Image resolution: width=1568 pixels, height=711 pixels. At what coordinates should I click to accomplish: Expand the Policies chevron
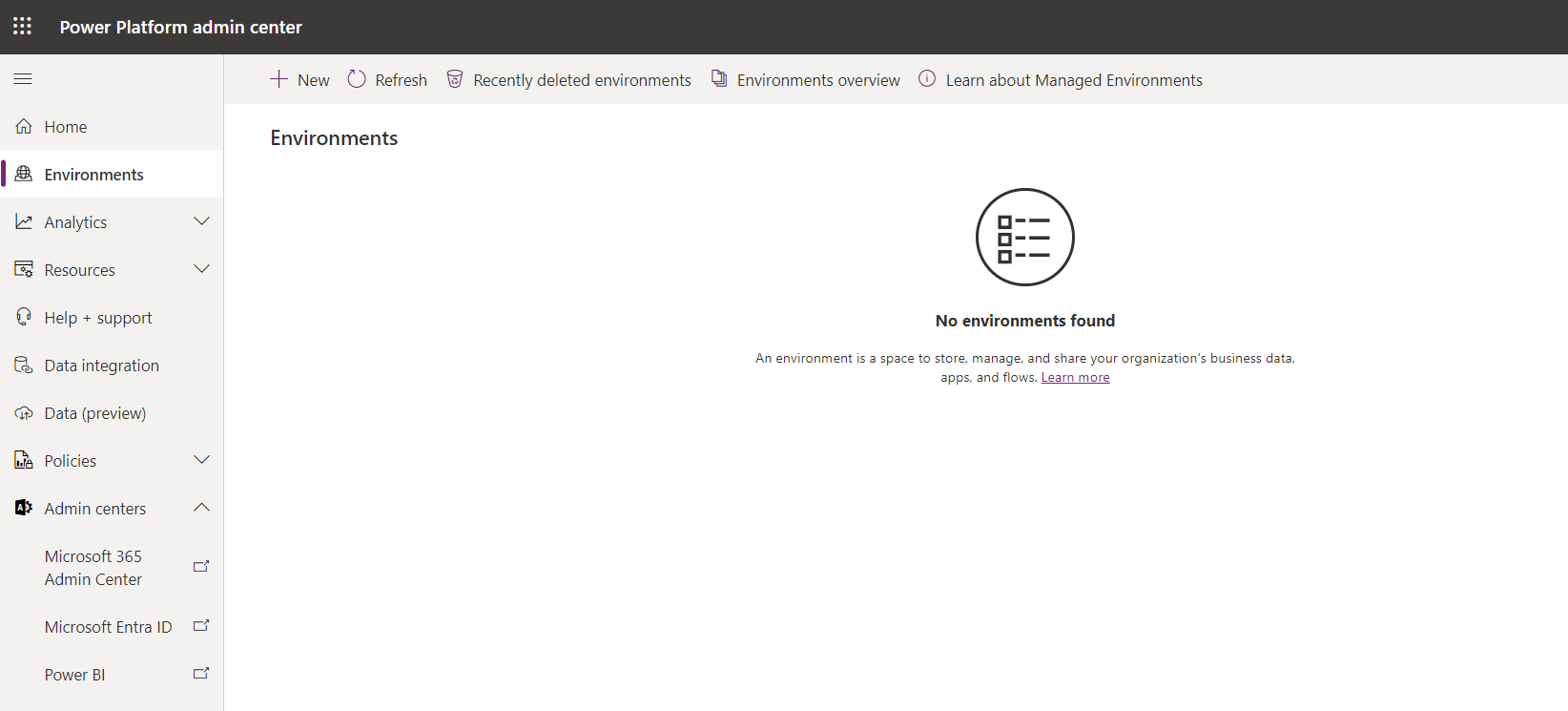(x=201, y=460)
